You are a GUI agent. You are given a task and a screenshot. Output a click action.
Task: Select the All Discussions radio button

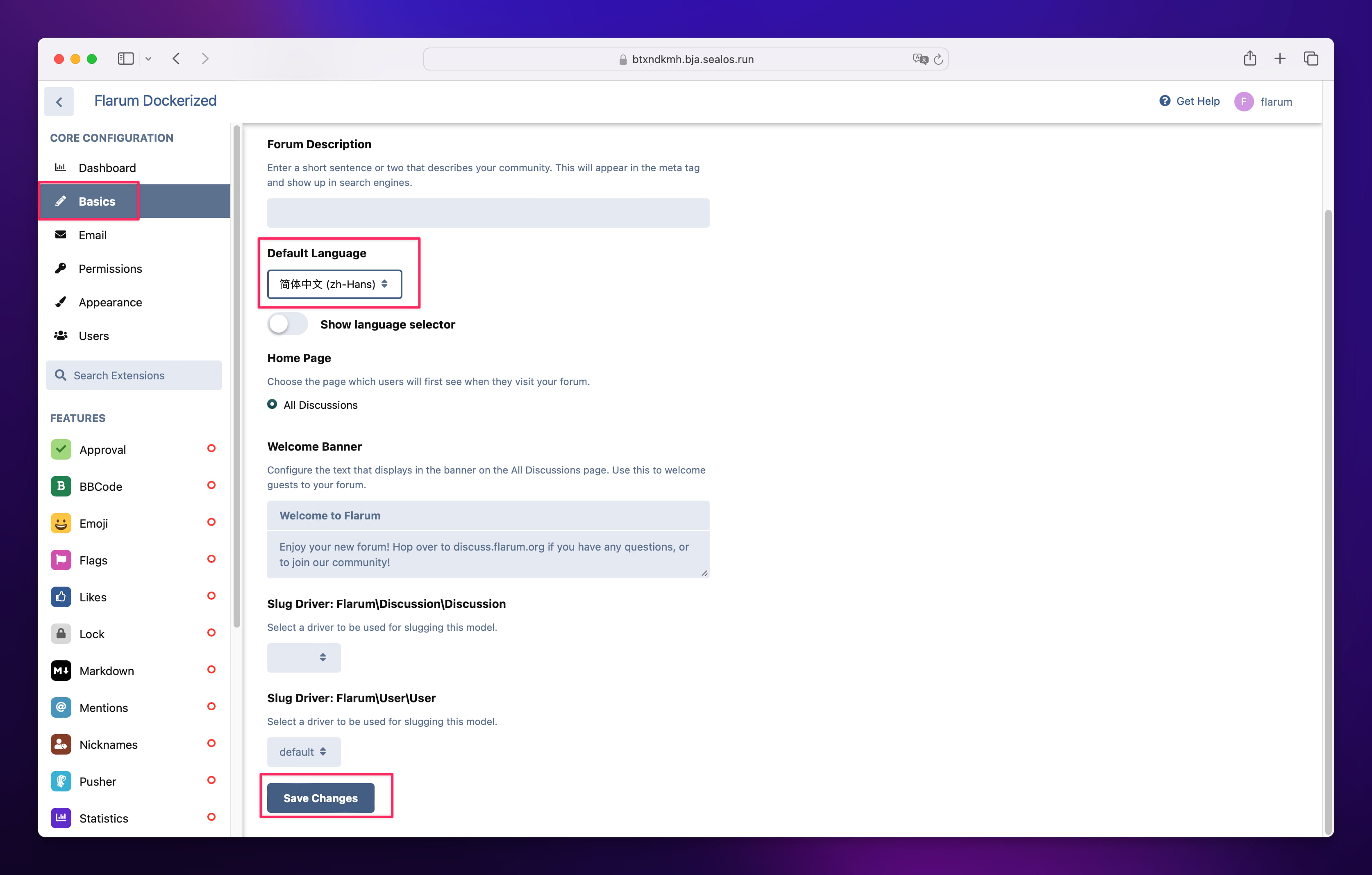[273, 404]
